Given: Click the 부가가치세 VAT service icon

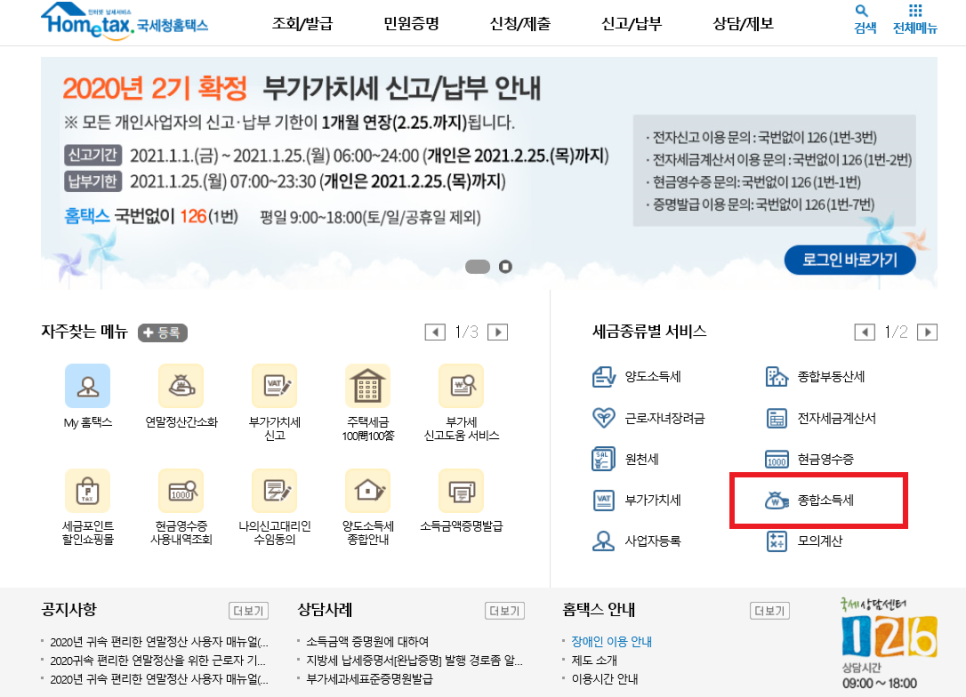Looking at the screenshot, I should (603, 500).
